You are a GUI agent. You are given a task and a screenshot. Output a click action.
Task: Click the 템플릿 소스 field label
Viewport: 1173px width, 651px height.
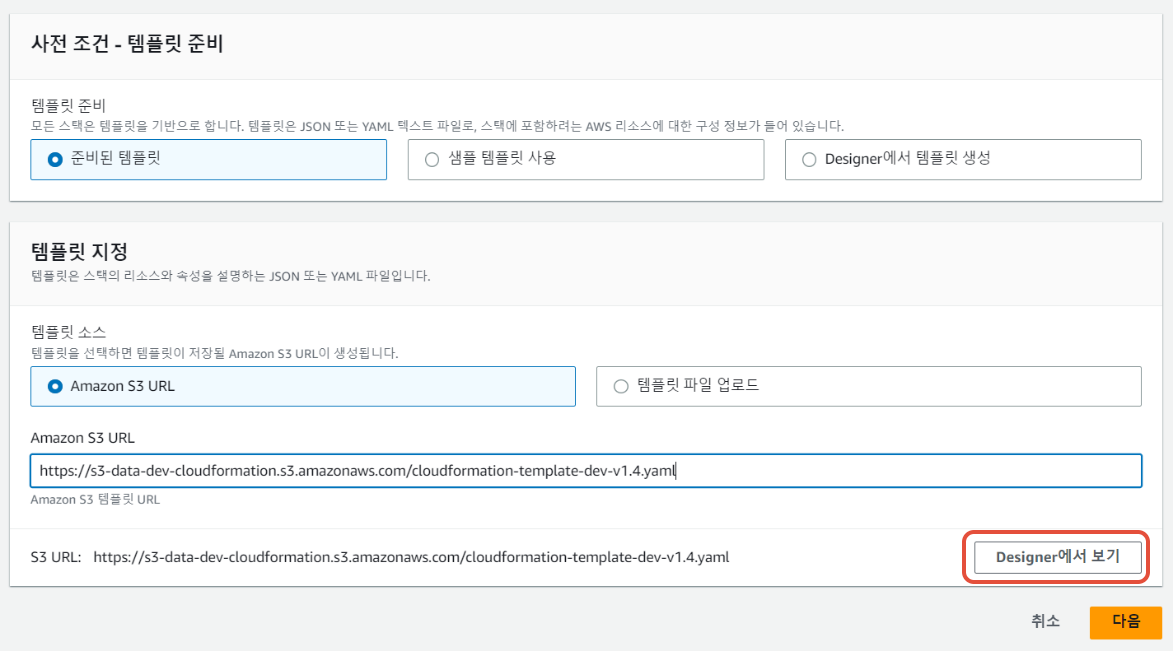(68, 332)
